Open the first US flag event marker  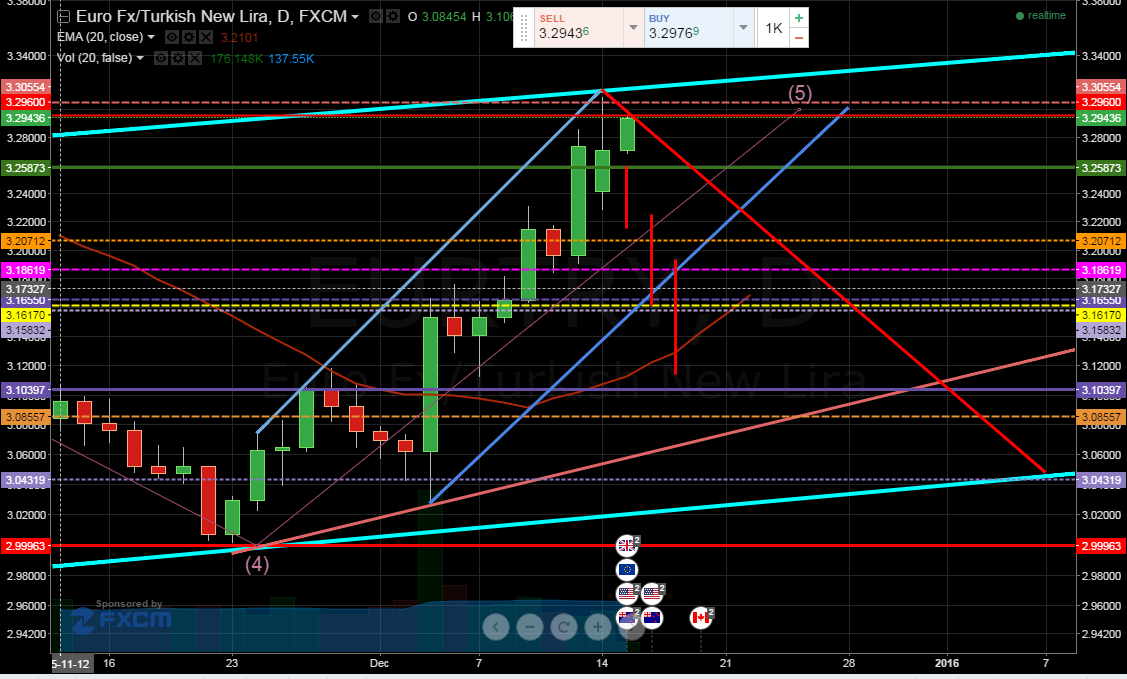[x=627, y=594]
